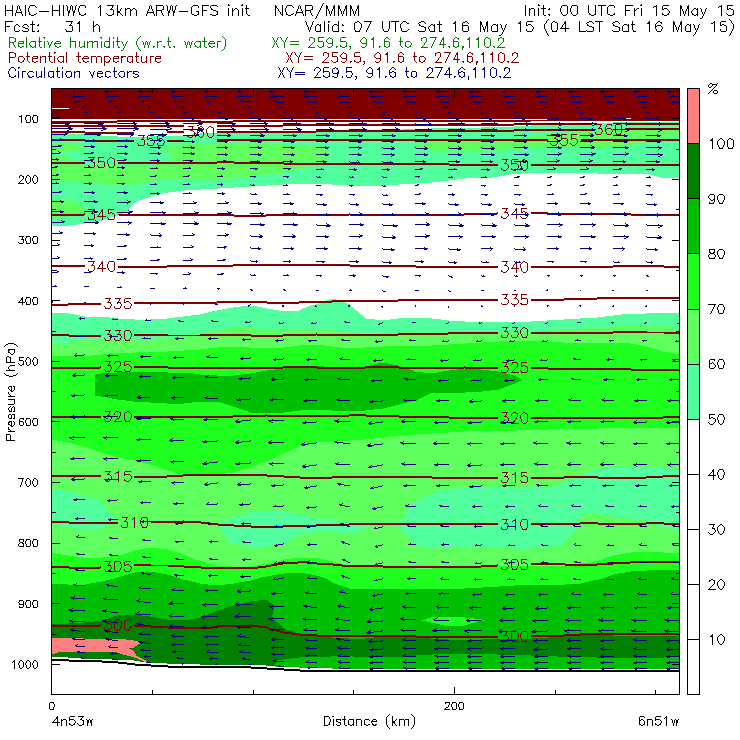Click the bright green 70-80% colorbar segment
Viewport: 740px width, 740px height.
click(x=693, y=281)
